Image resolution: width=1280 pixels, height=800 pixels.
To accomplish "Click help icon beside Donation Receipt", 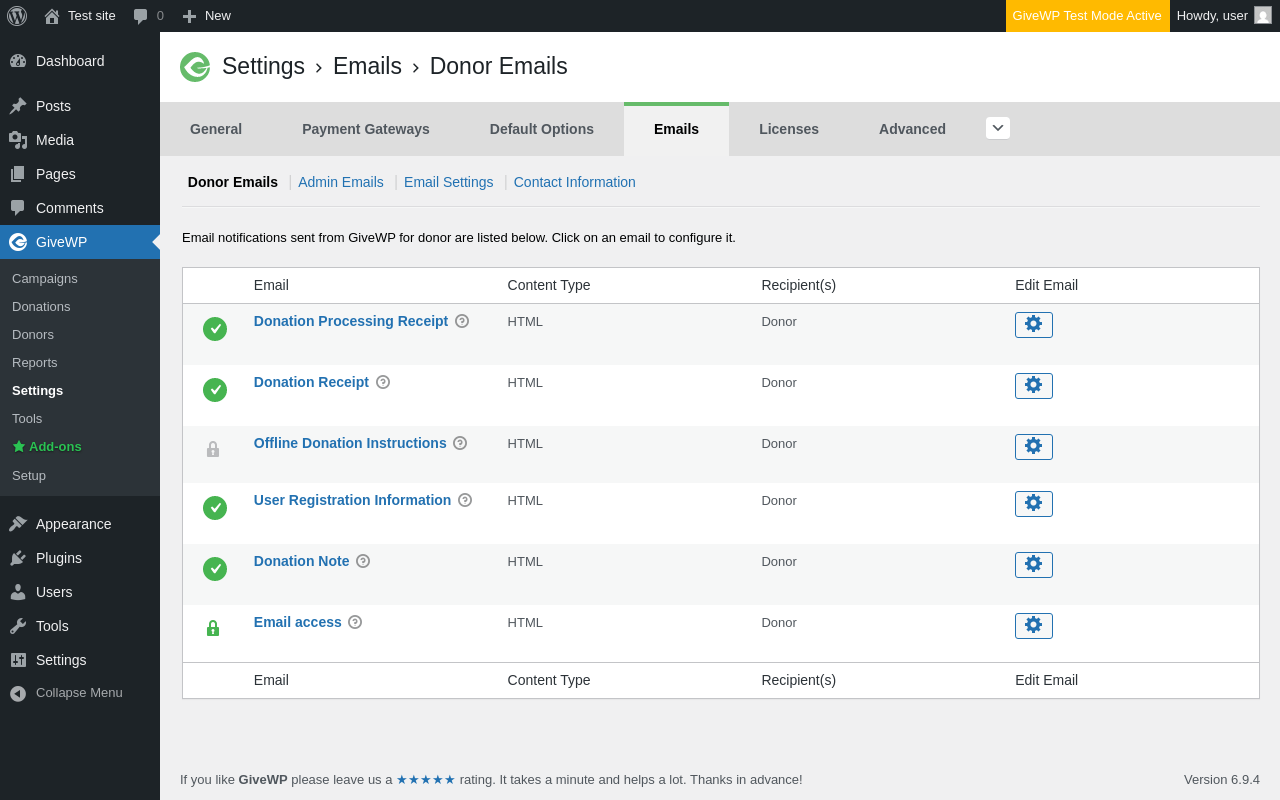I will coord(383,382).
